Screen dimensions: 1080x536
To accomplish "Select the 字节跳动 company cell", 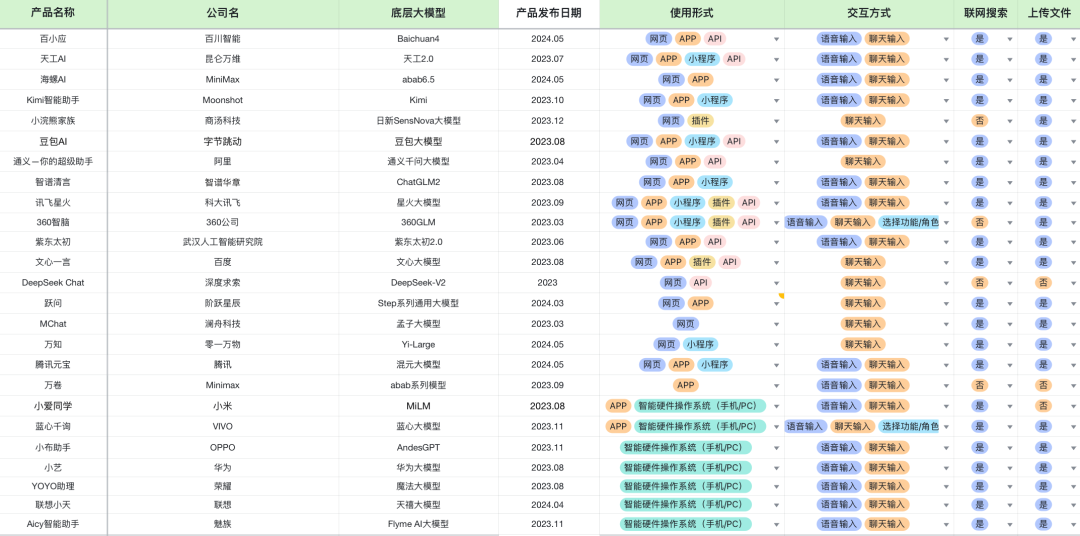I will [222, 141].
